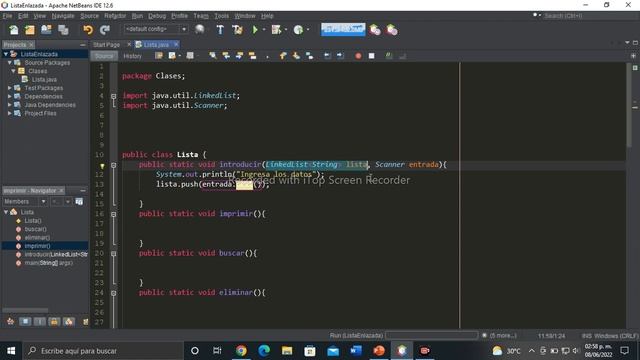Collapse the Source Packages node
Viewport: 640px width, 360px height.
[x=10, y=62]
